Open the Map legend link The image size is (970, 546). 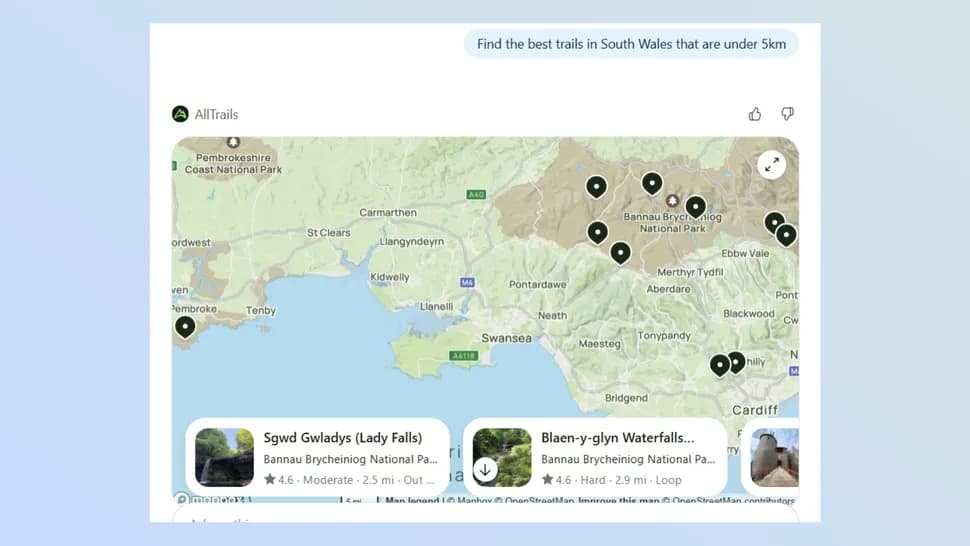pos(413,501)
